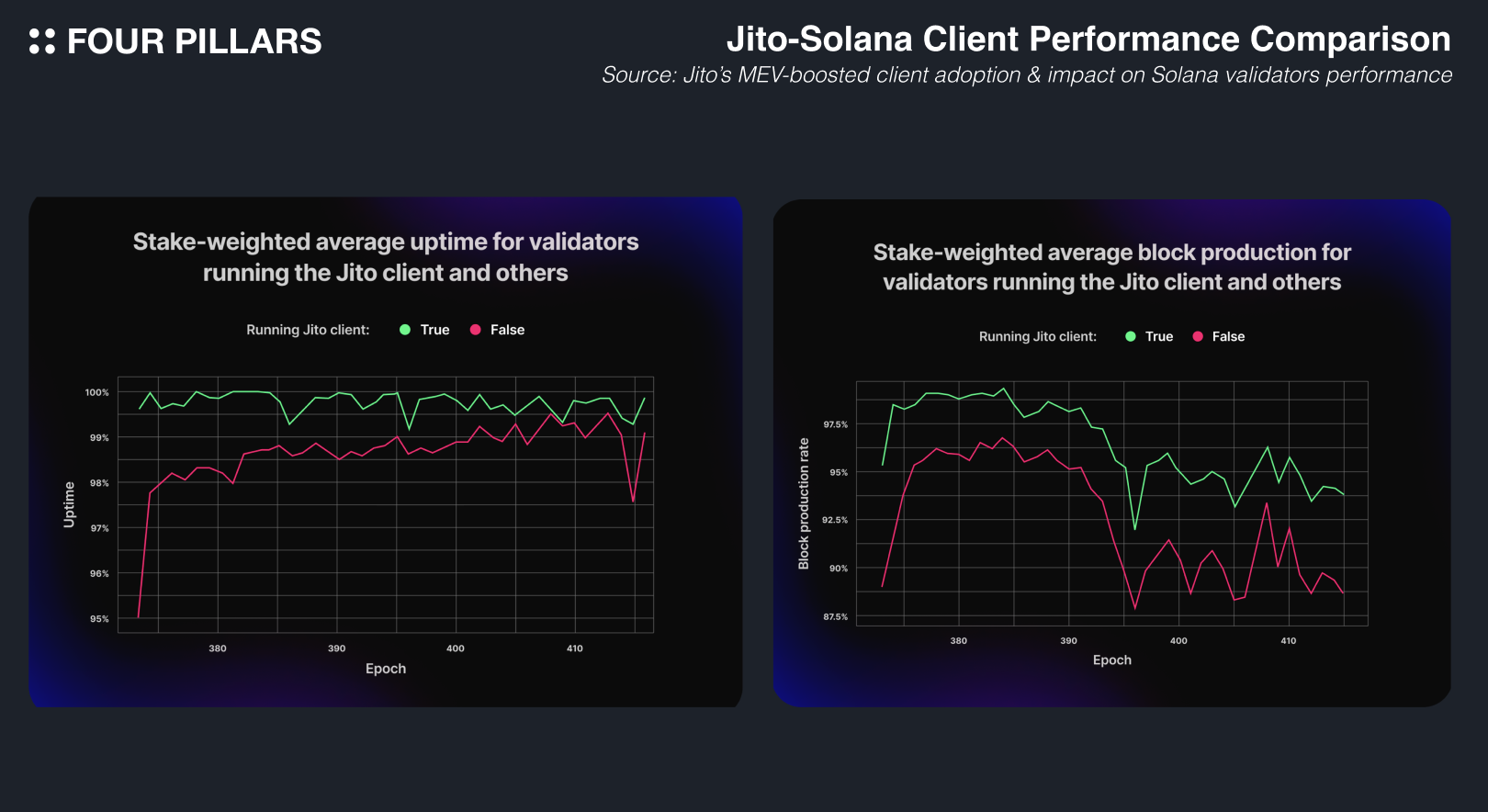Toggle the True series label in uptime chart legend
Viewport: 1488px width, 812px height.
[x=434, y=330]
